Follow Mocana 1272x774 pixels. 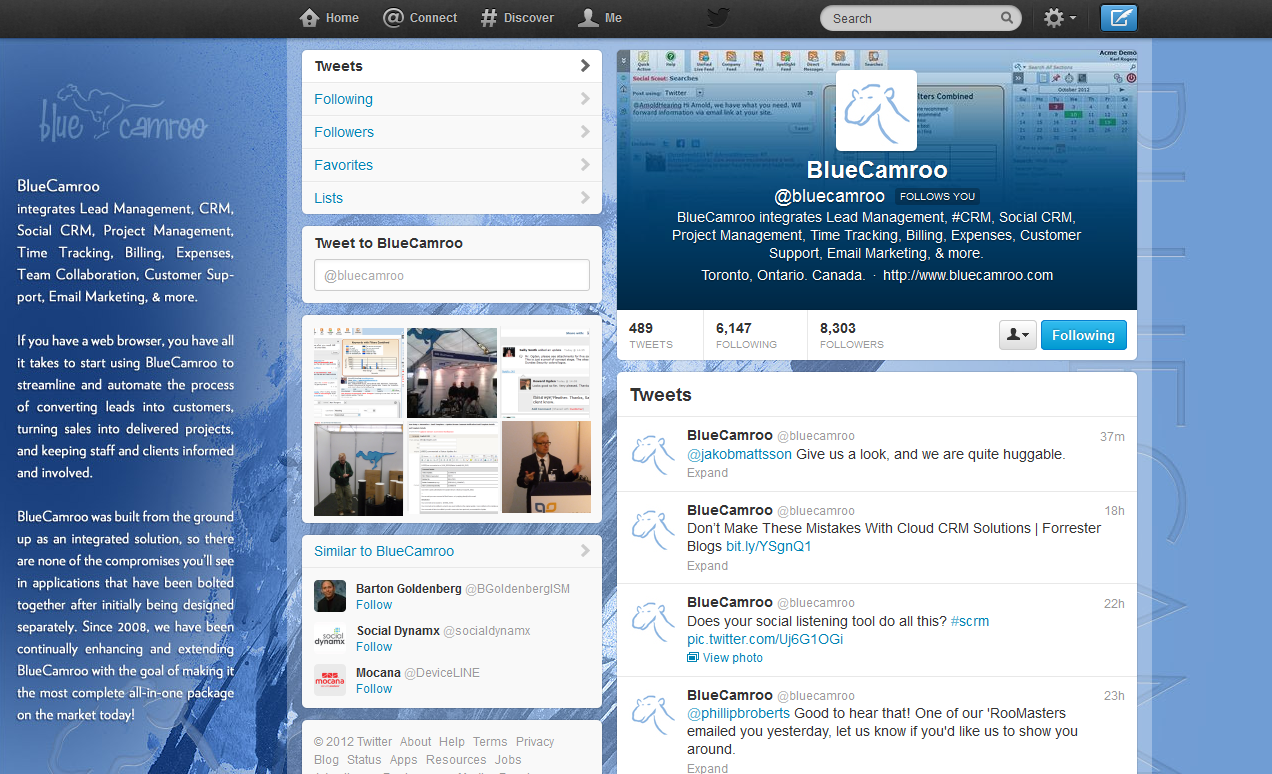click(x=374, y=689)
